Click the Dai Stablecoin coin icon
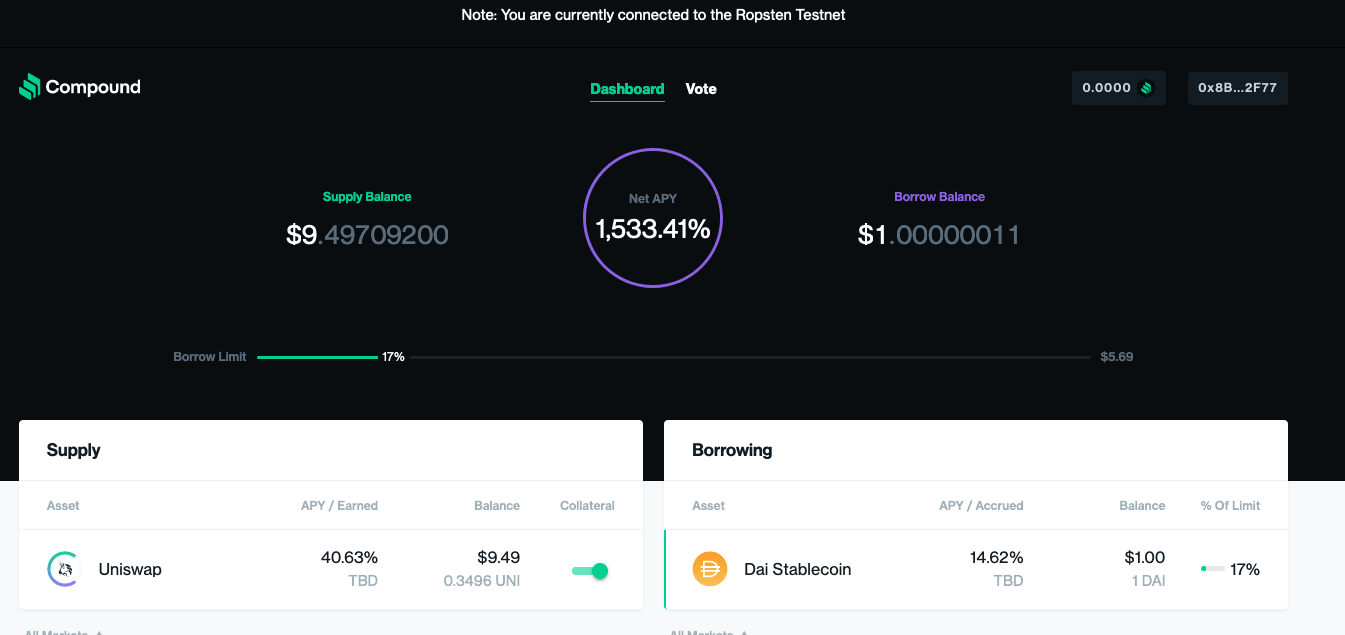The width and height of the screenshot is (1345, 635). [710, 569]
